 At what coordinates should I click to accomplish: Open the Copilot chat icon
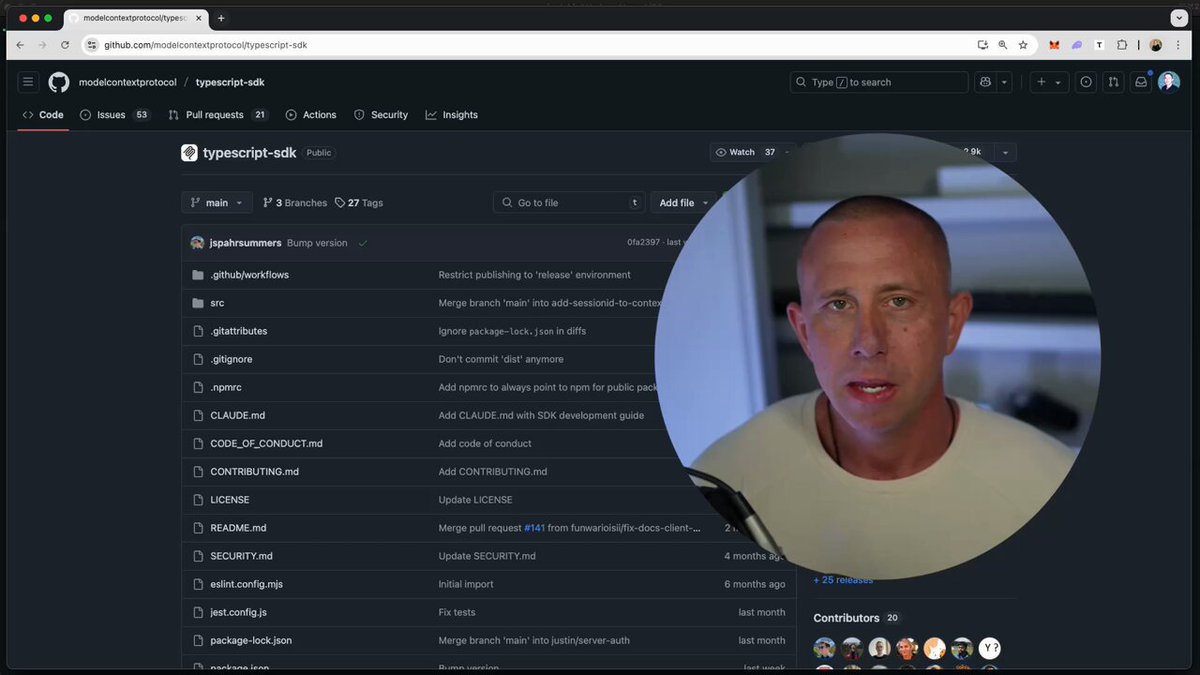pyautogui.click(x=986, y=82)
